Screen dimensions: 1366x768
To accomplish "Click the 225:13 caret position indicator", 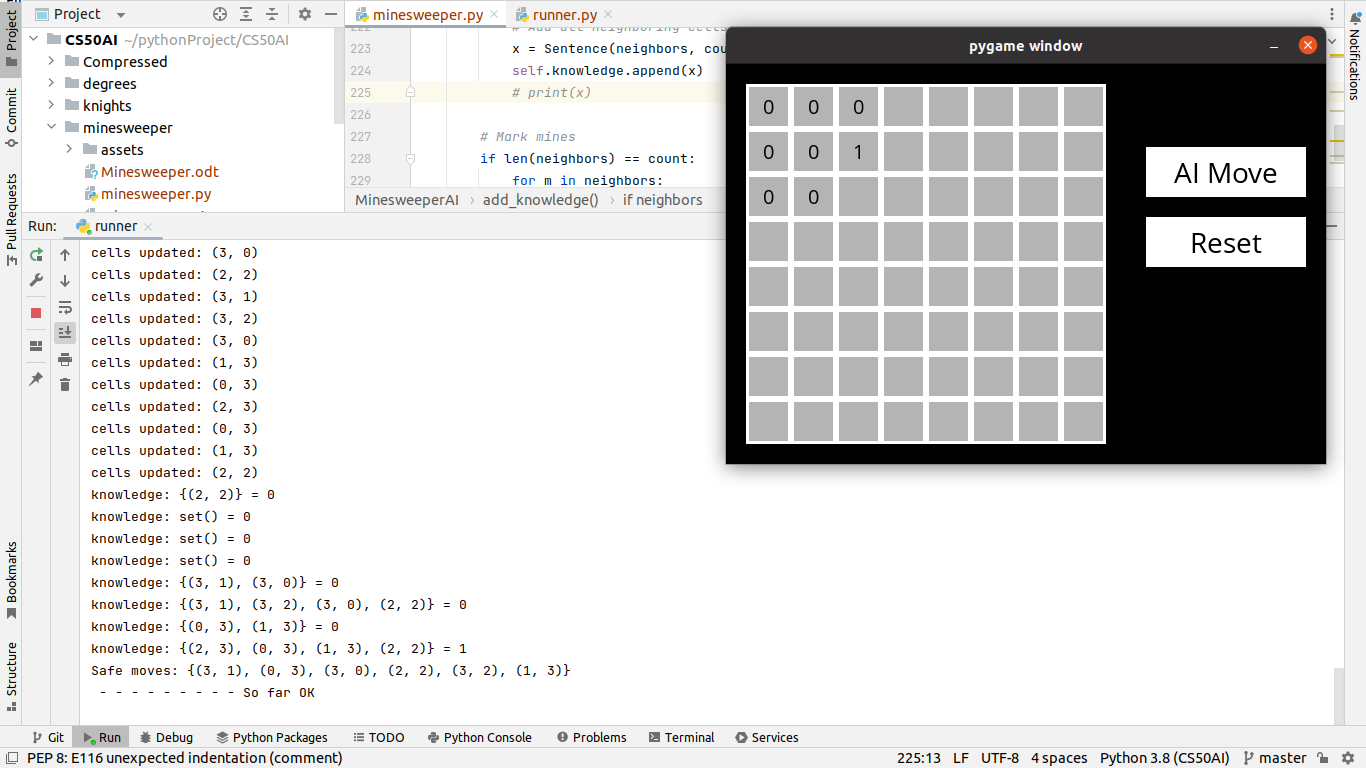I will tap(919, 758).
